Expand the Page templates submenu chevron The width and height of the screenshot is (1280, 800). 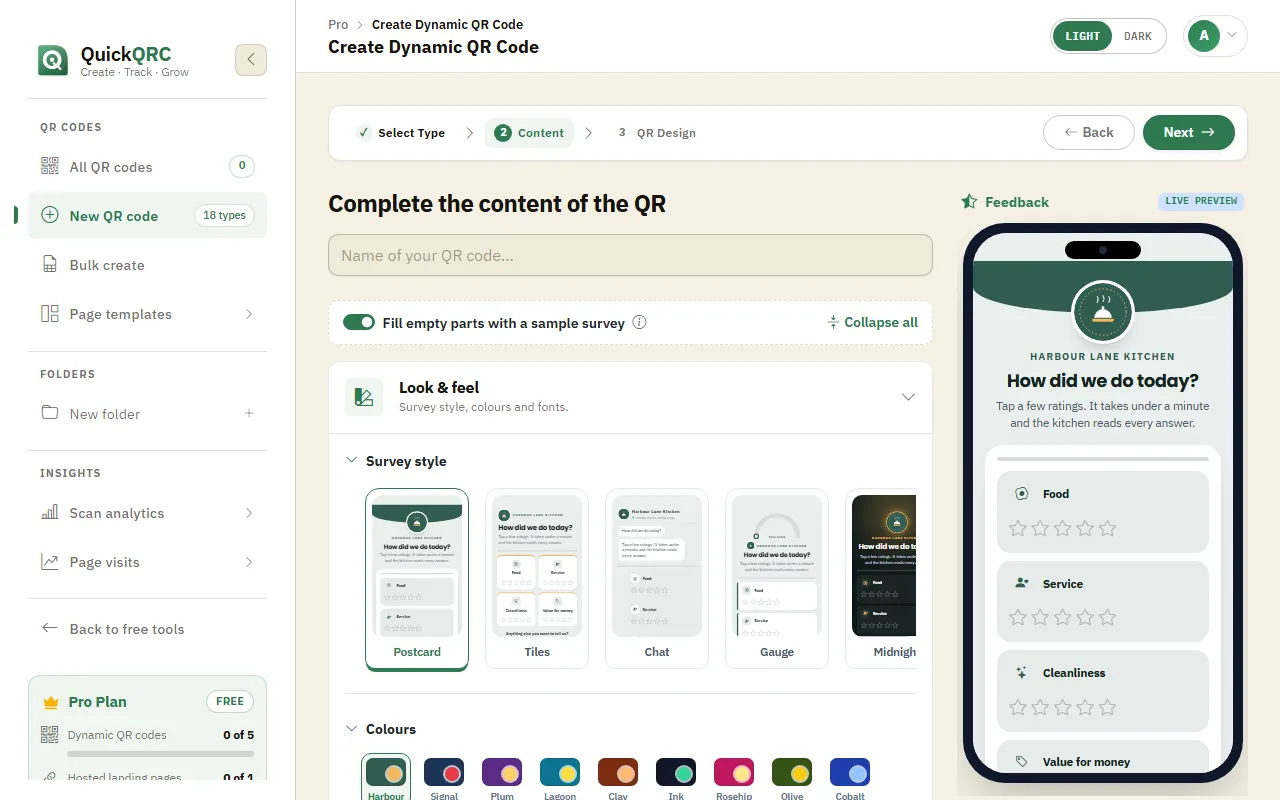click(x=249, y=314)
